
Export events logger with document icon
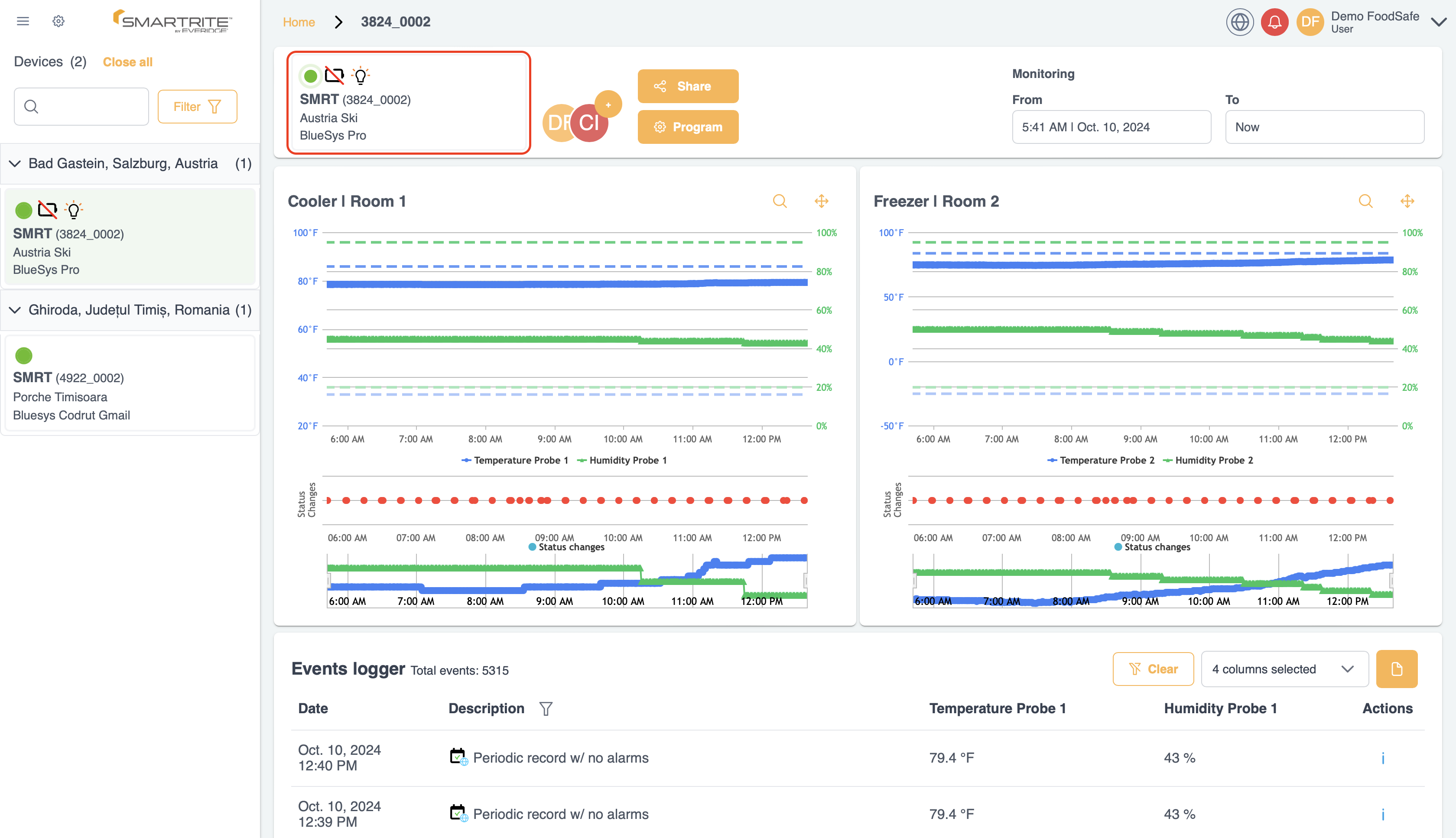pos(1397,669)
